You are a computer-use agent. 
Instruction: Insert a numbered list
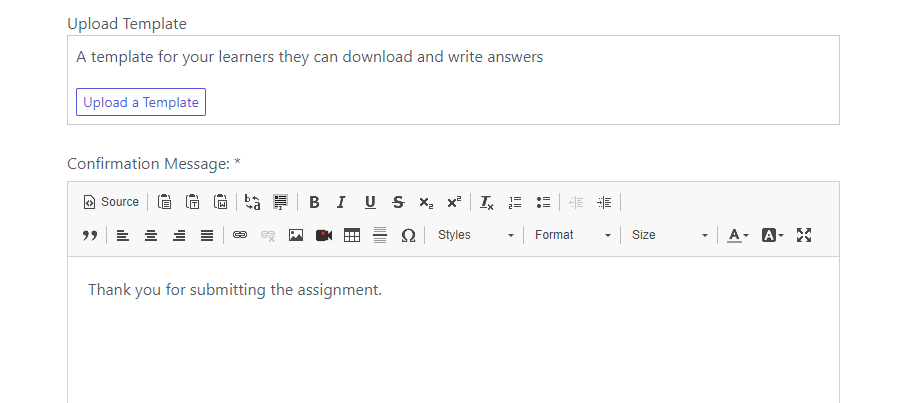tap(515, 202)
